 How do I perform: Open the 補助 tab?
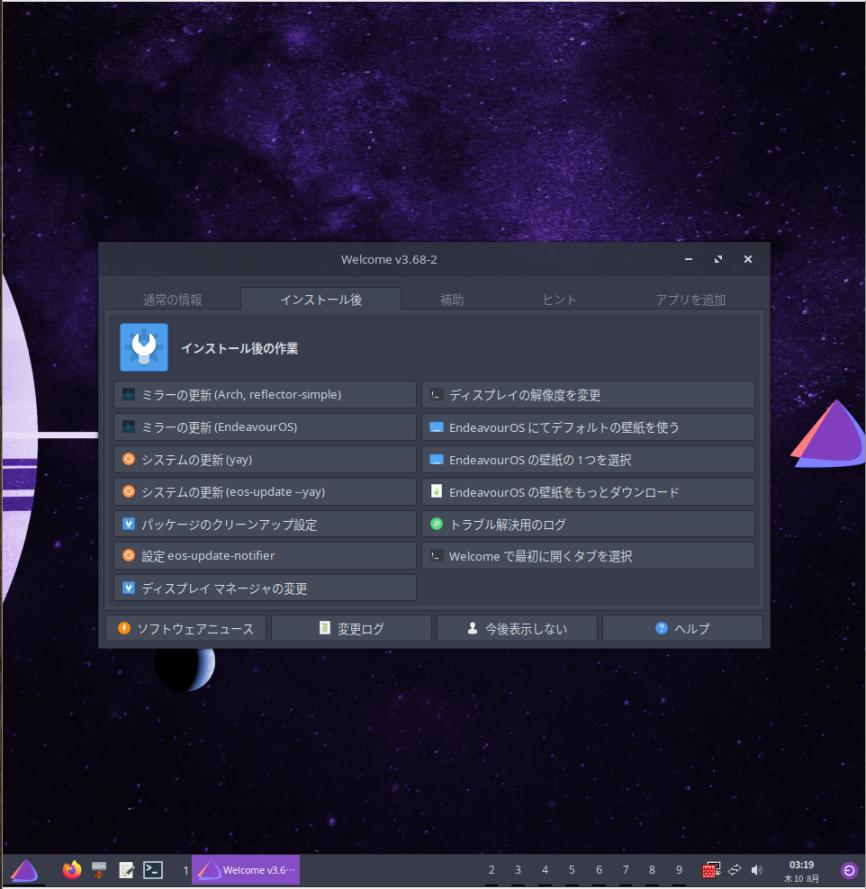pos(452,299)
